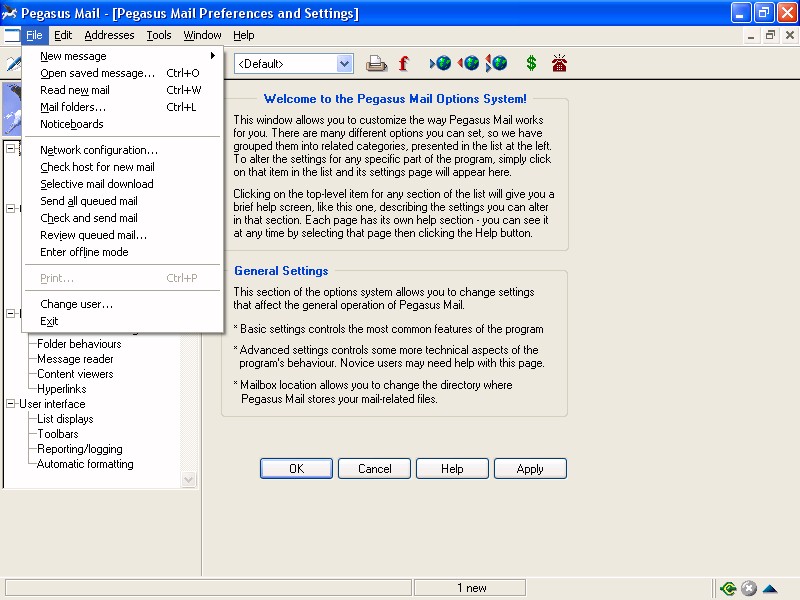
Task: Click the red ringing telephone icon
Action: coord(559,63)
